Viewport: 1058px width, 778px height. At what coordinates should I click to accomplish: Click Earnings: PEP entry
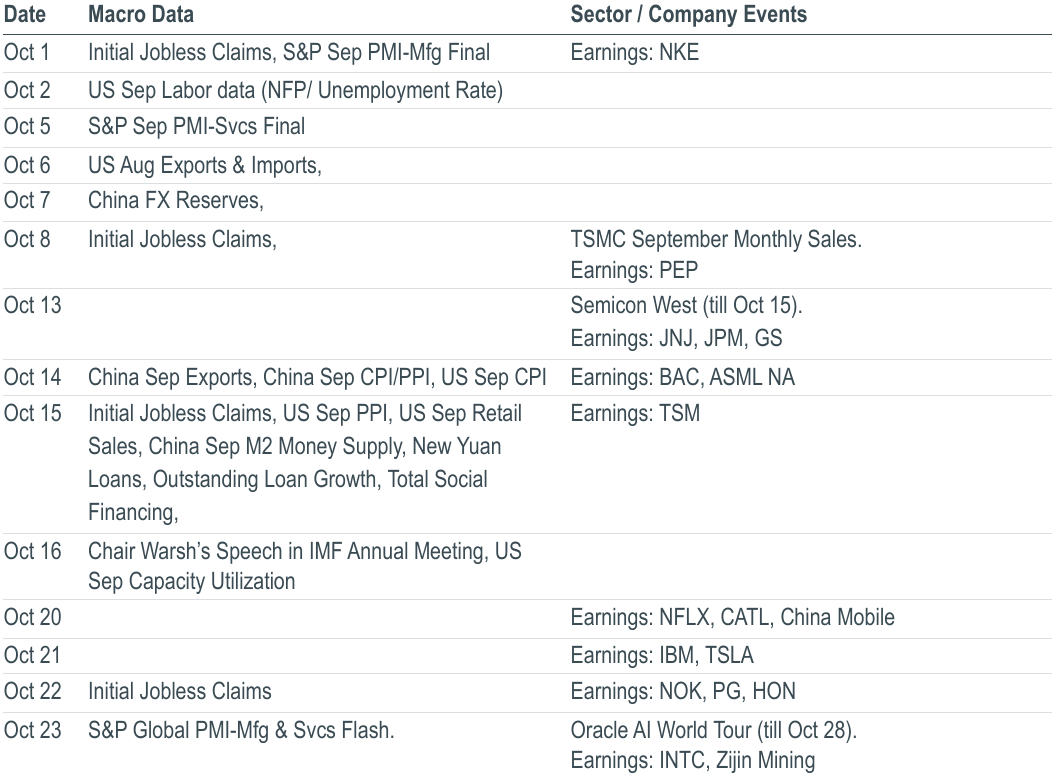click(x=634, y=271)
